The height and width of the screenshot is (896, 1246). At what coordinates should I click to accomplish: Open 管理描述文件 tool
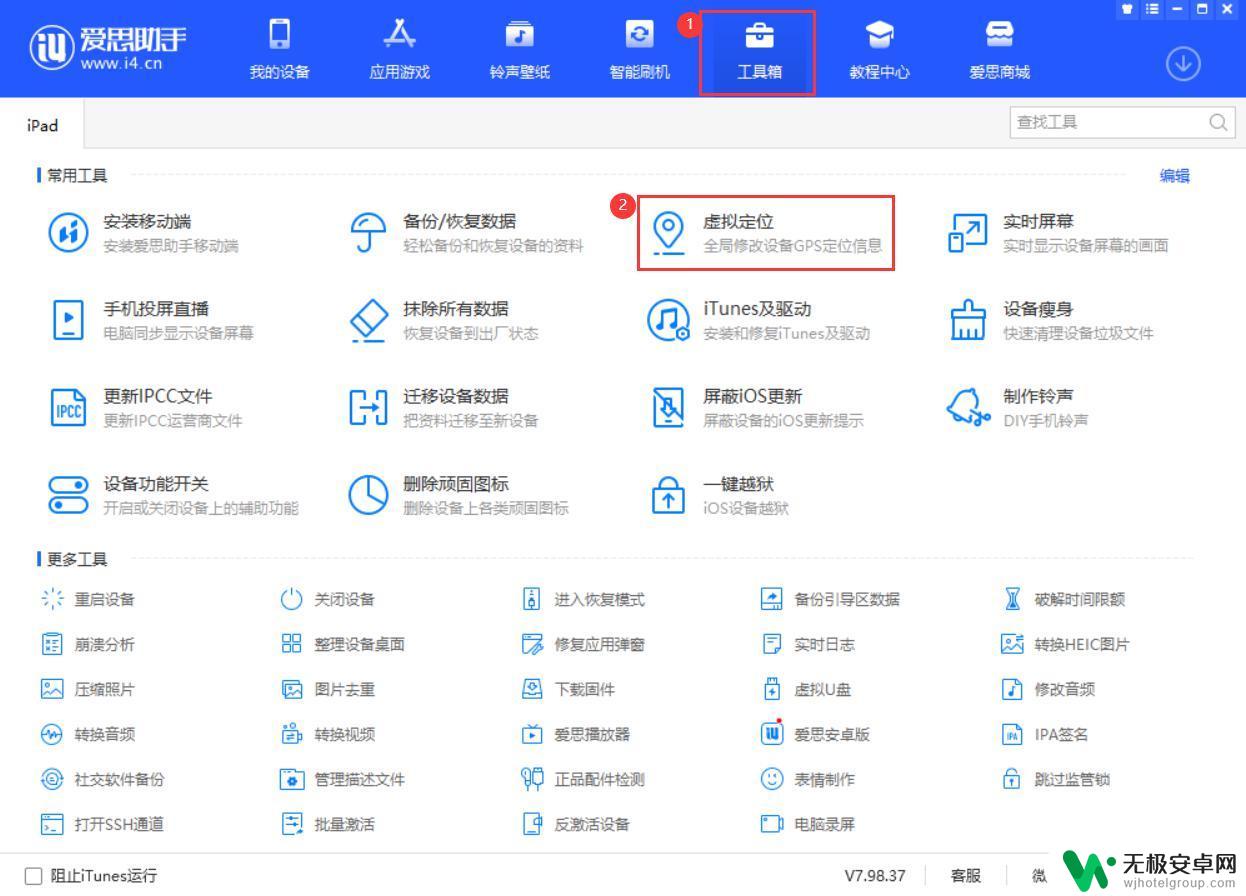(x=343, y=779)
